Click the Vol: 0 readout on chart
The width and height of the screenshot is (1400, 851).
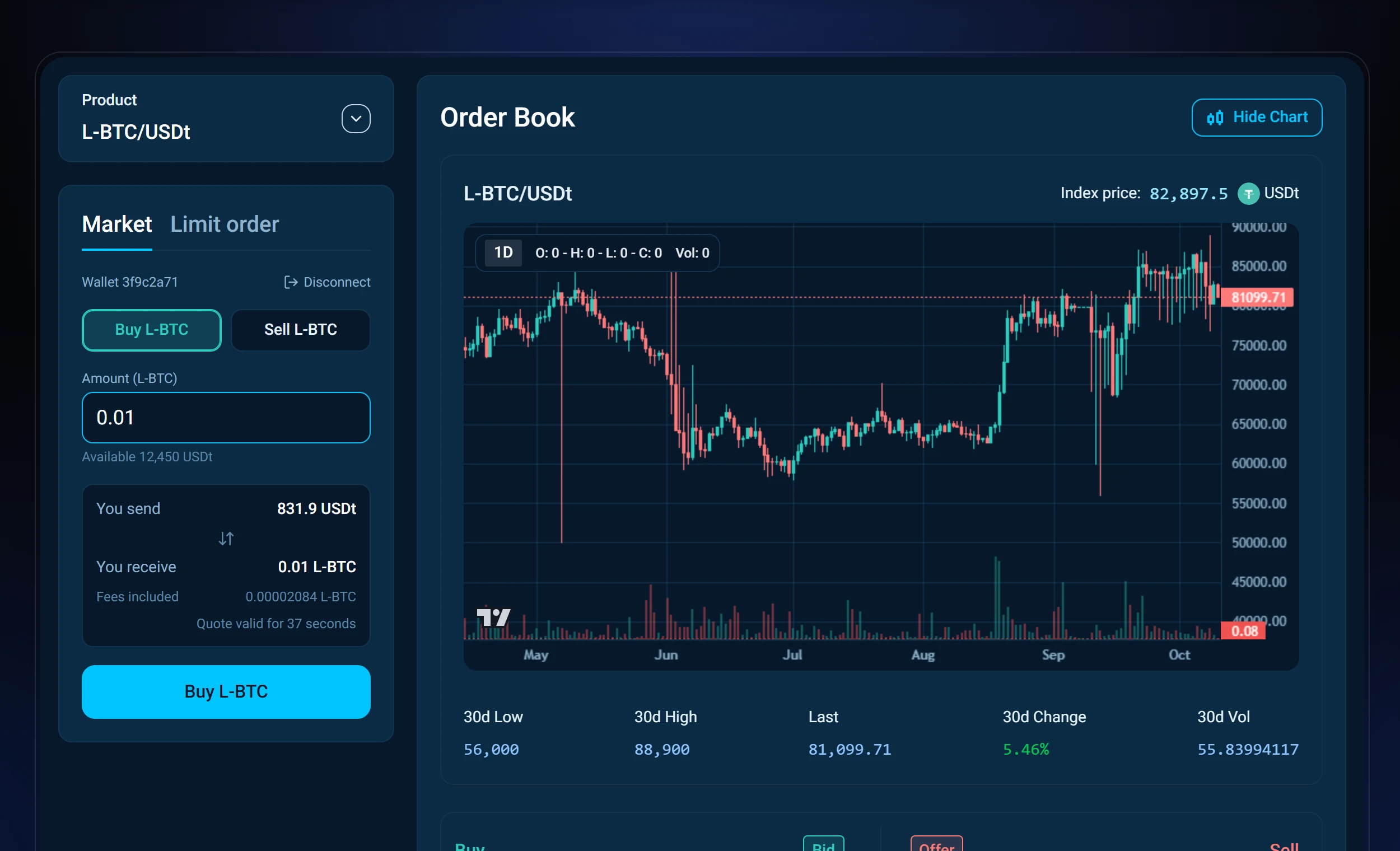tap(692, 253)
